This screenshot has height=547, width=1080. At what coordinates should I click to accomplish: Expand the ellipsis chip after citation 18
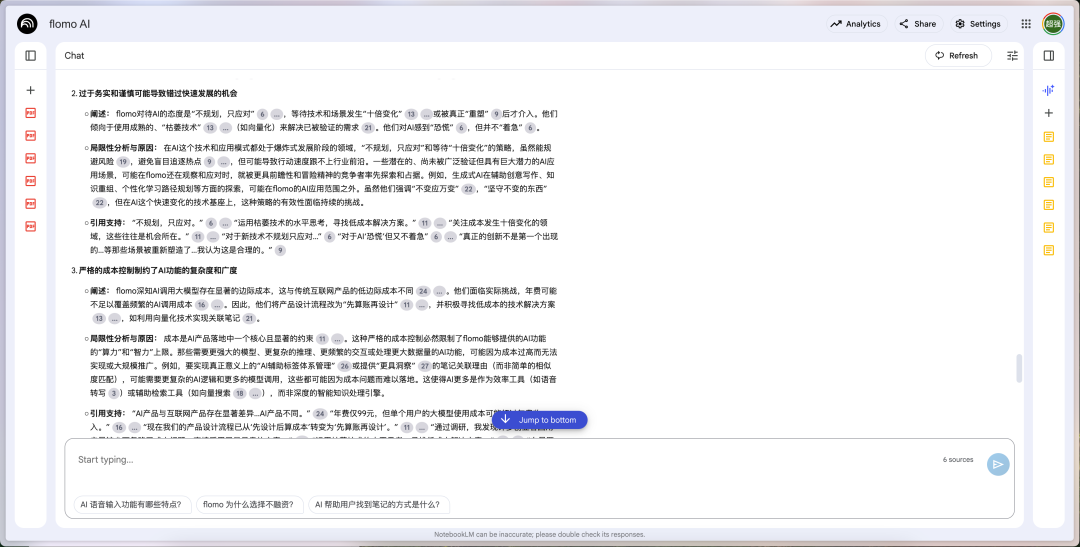pos(256,393)
